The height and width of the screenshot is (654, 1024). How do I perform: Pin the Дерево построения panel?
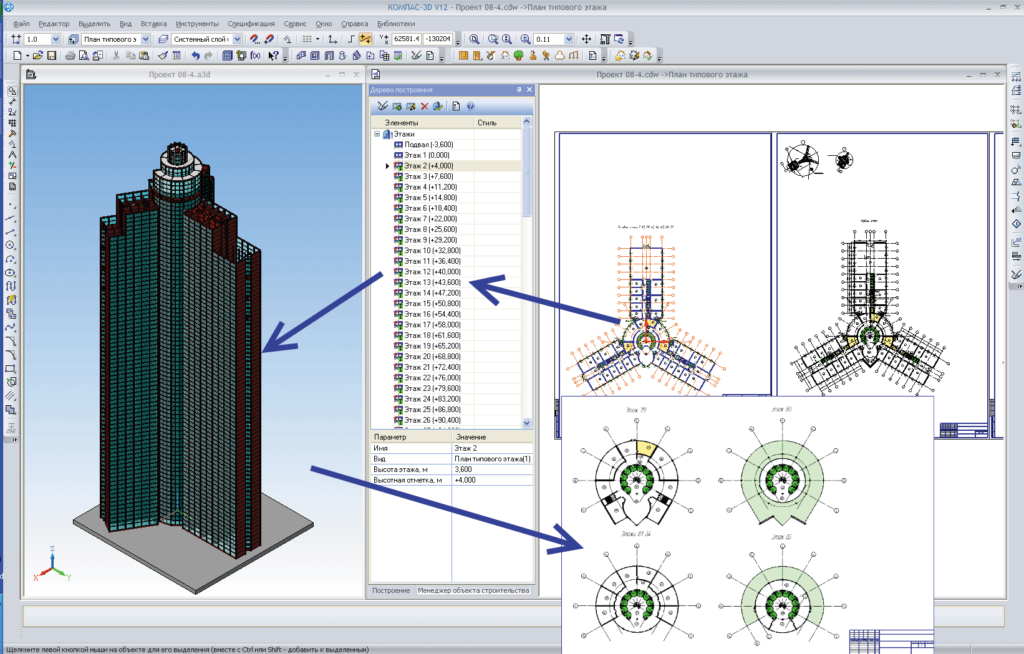[x=519, y=89]
